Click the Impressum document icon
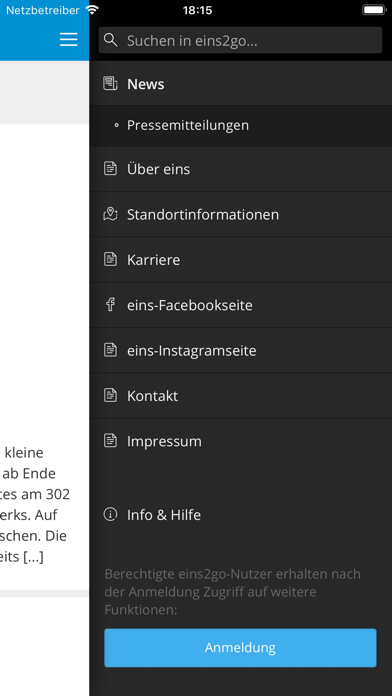Viewport: 392px width, 696px height. pos(110,440)
